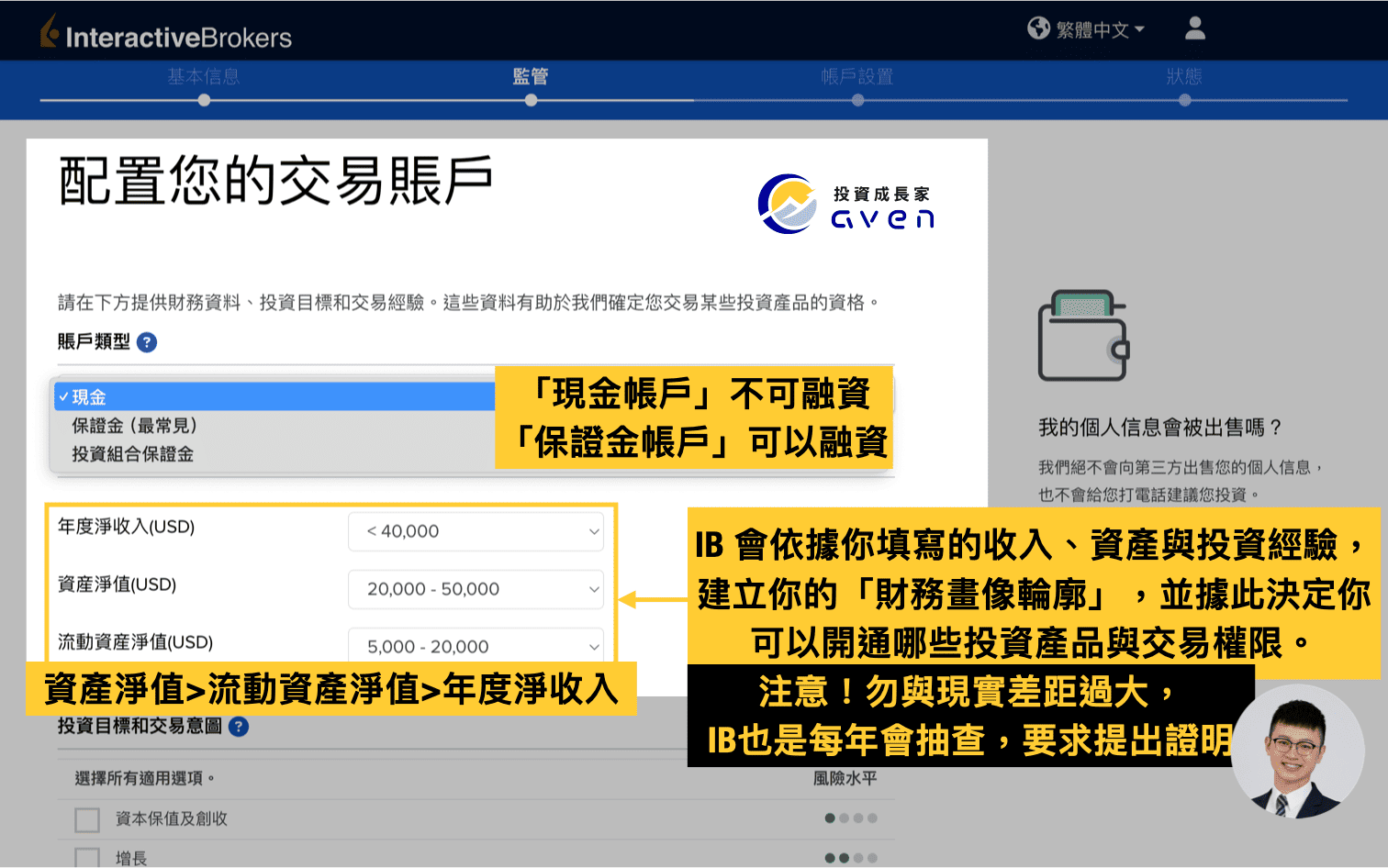Click the Aven 投資成長家 logo
This screenshot has height=868, width=1388.
pos(845,204)
